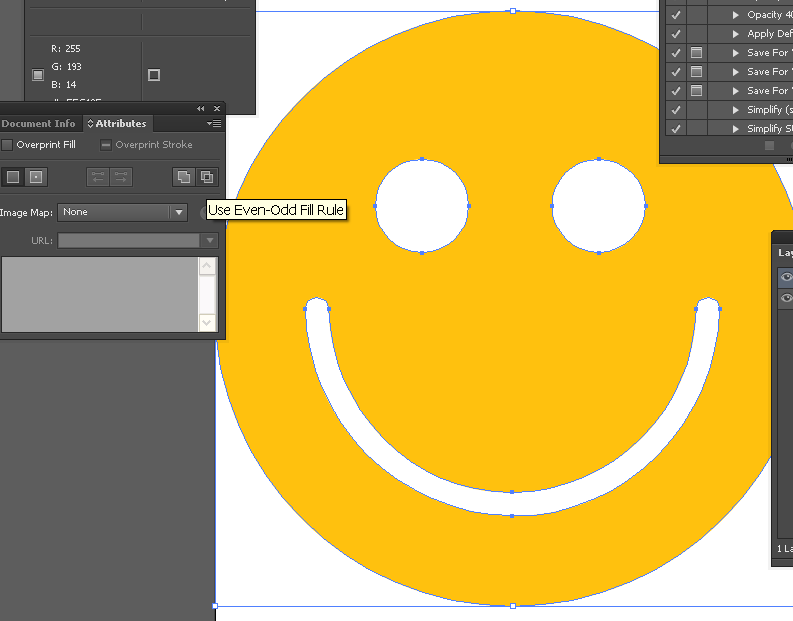Enable the Overprint Fill checkbox
The height and width of the screenshot is (621, 793).
point(7,145)
